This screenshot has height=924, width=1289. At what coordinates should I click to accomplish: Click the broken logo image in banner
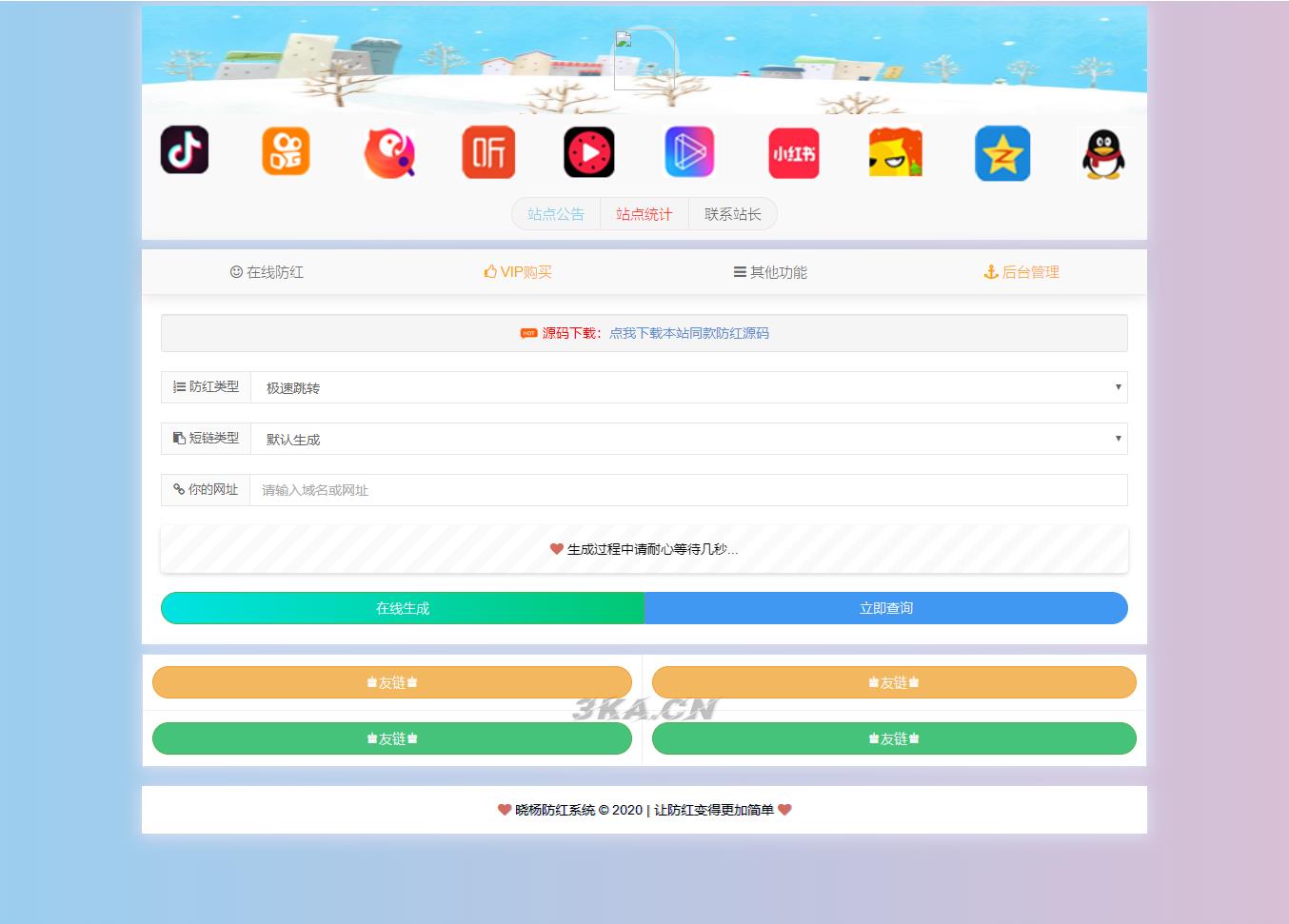644,59
